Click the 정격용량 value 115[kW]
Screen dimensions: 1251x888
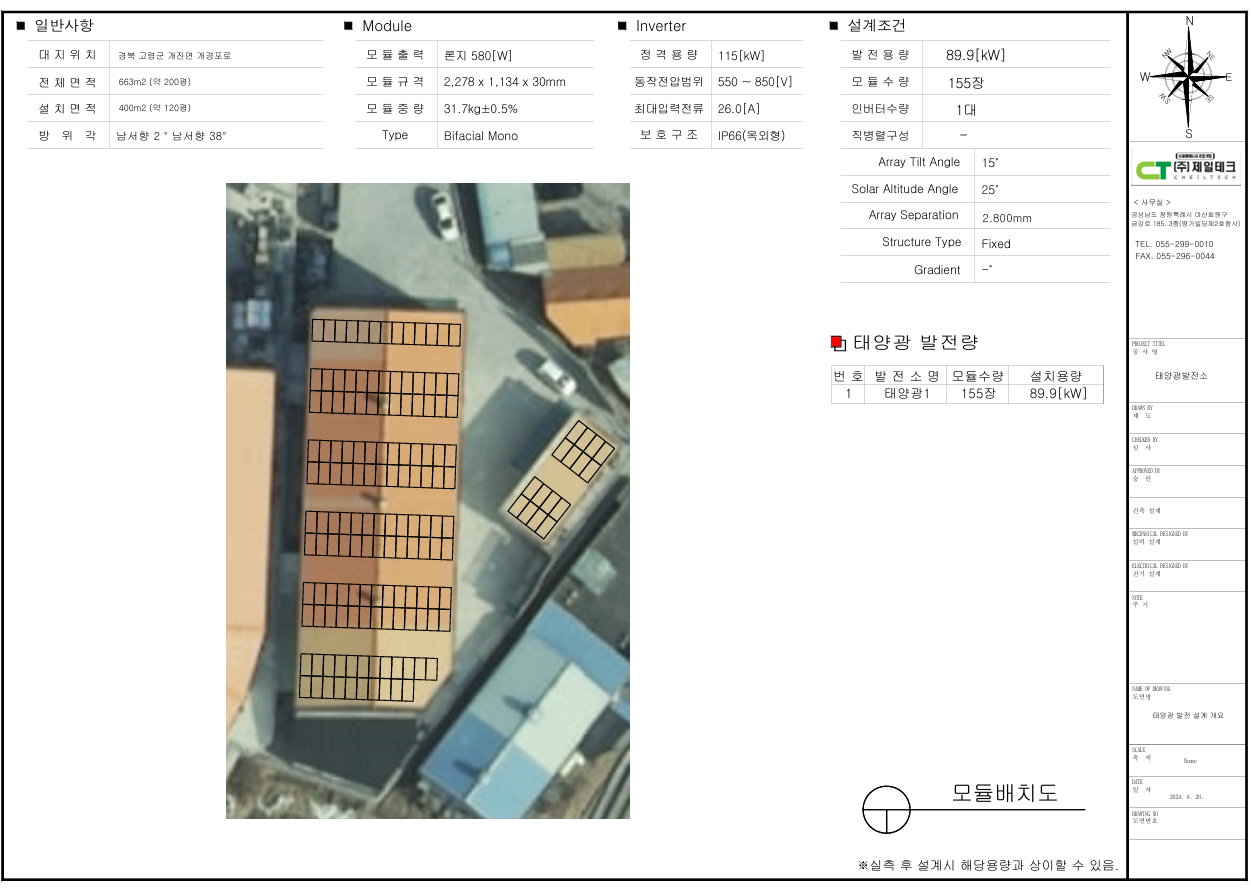pyautogui.click(x=741, y=56)
